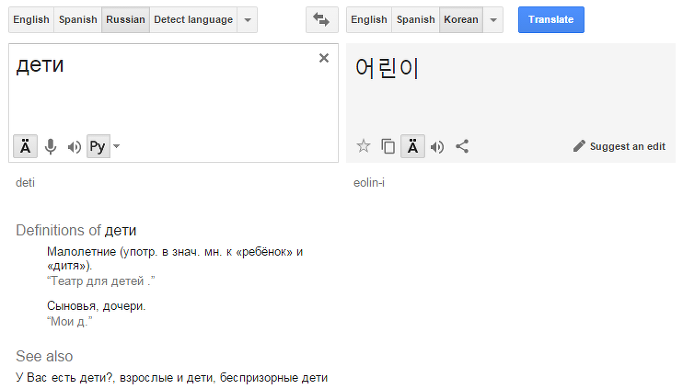Choose Spanish as the target language

click(416, 20)
